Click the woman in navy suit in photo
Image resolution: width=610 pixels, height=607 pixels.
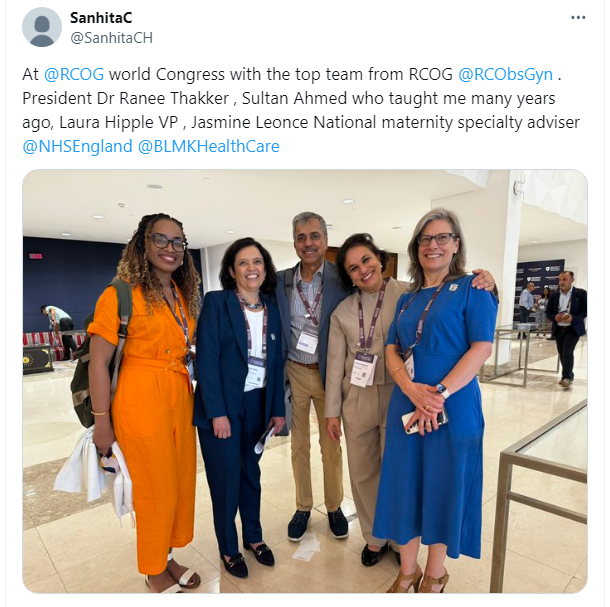(239, 405)
